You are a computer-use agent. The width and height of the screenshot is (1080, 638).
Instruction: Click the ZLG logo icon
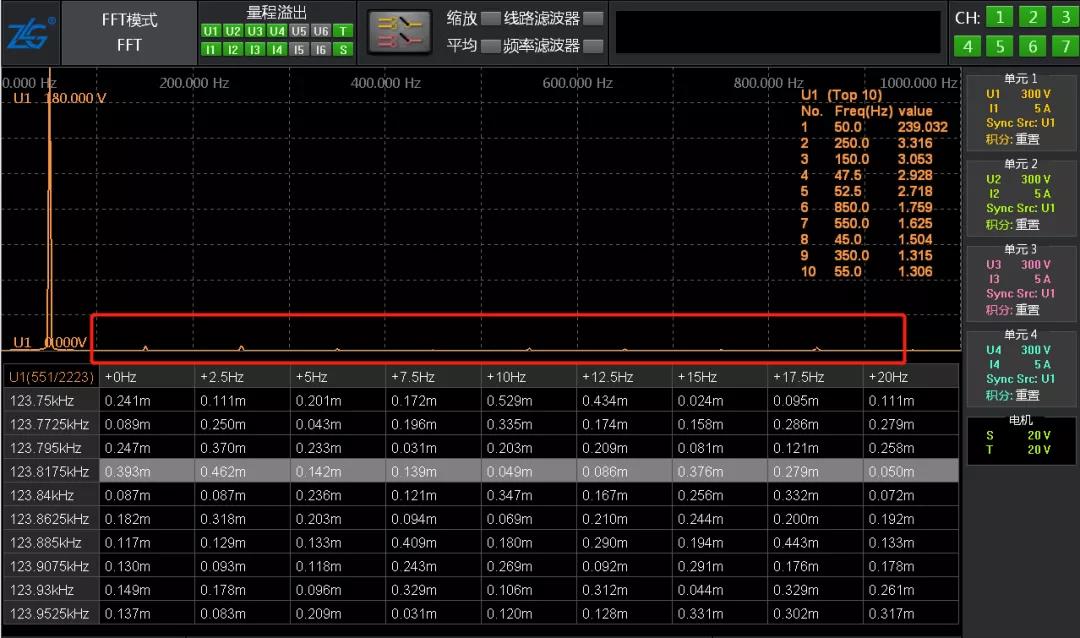(x=30, y=32)
